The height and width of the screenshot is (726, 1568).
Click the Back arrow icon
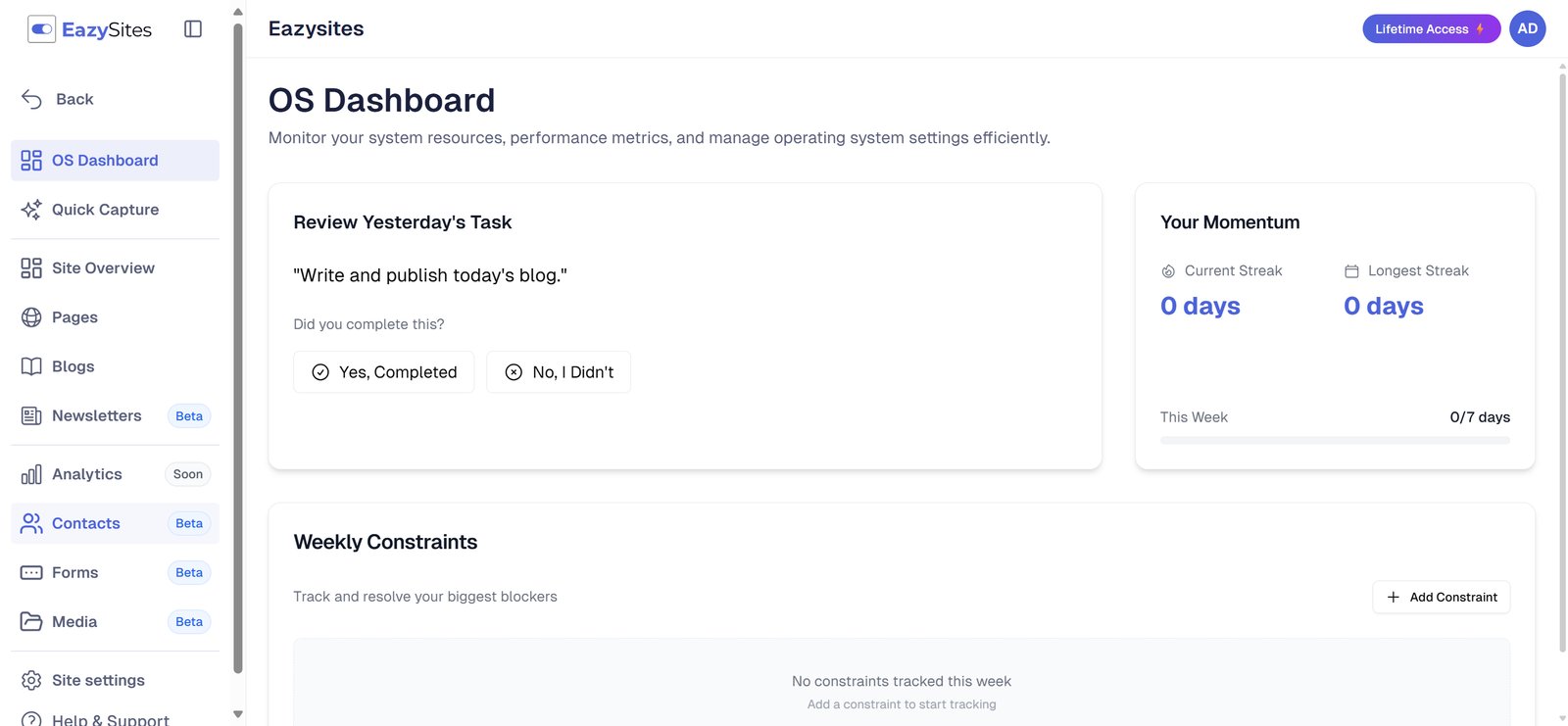pos(31,99)
